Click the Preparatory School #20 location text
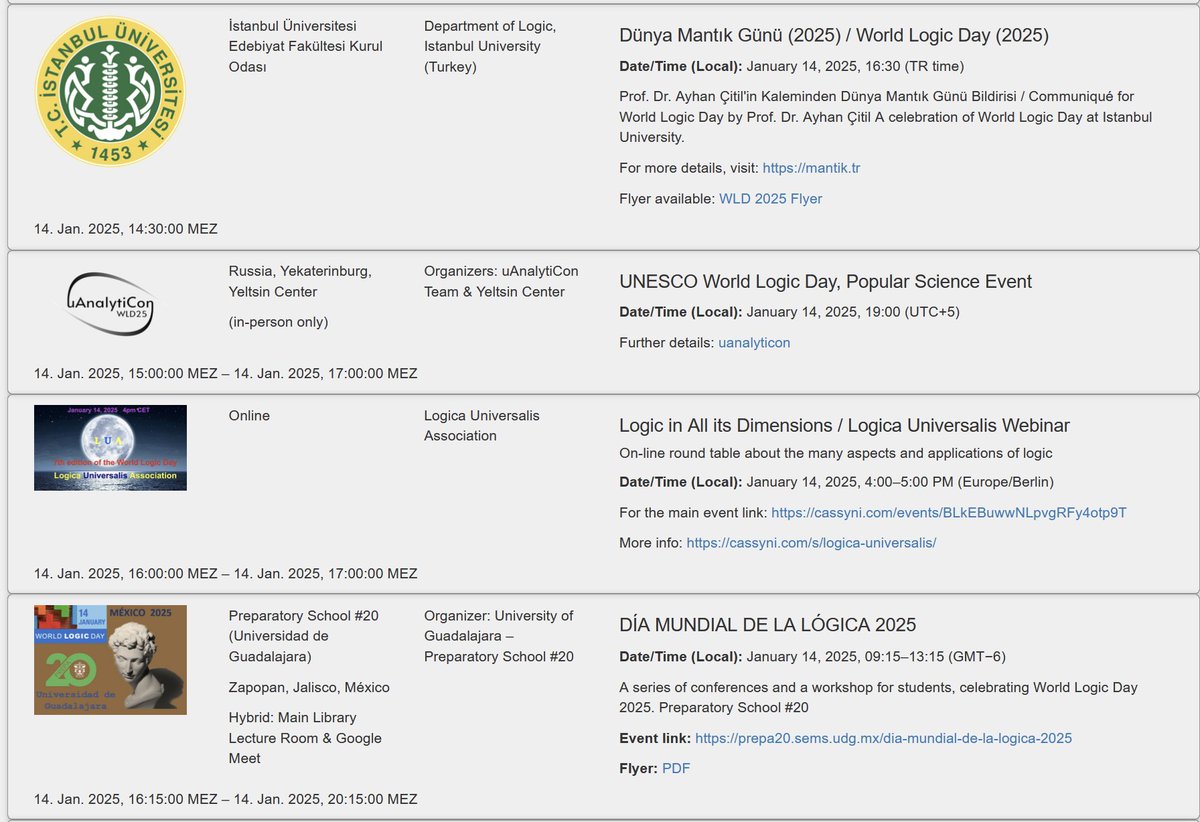Screen dimensions: 1200x822 [303, 636]
